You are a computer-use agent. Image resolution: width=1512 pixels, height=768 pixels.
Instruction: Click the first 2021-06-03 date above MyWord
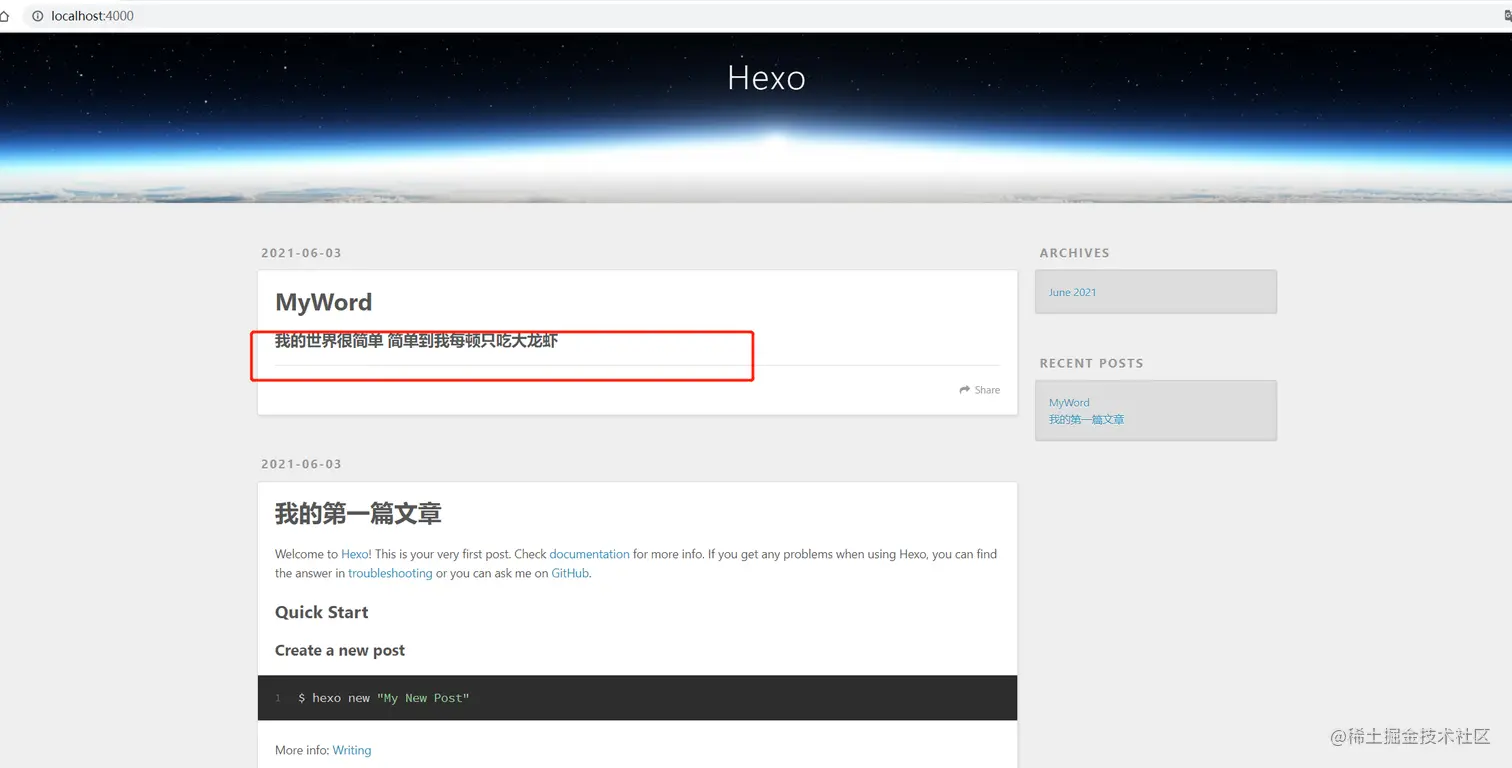point(301,253)
